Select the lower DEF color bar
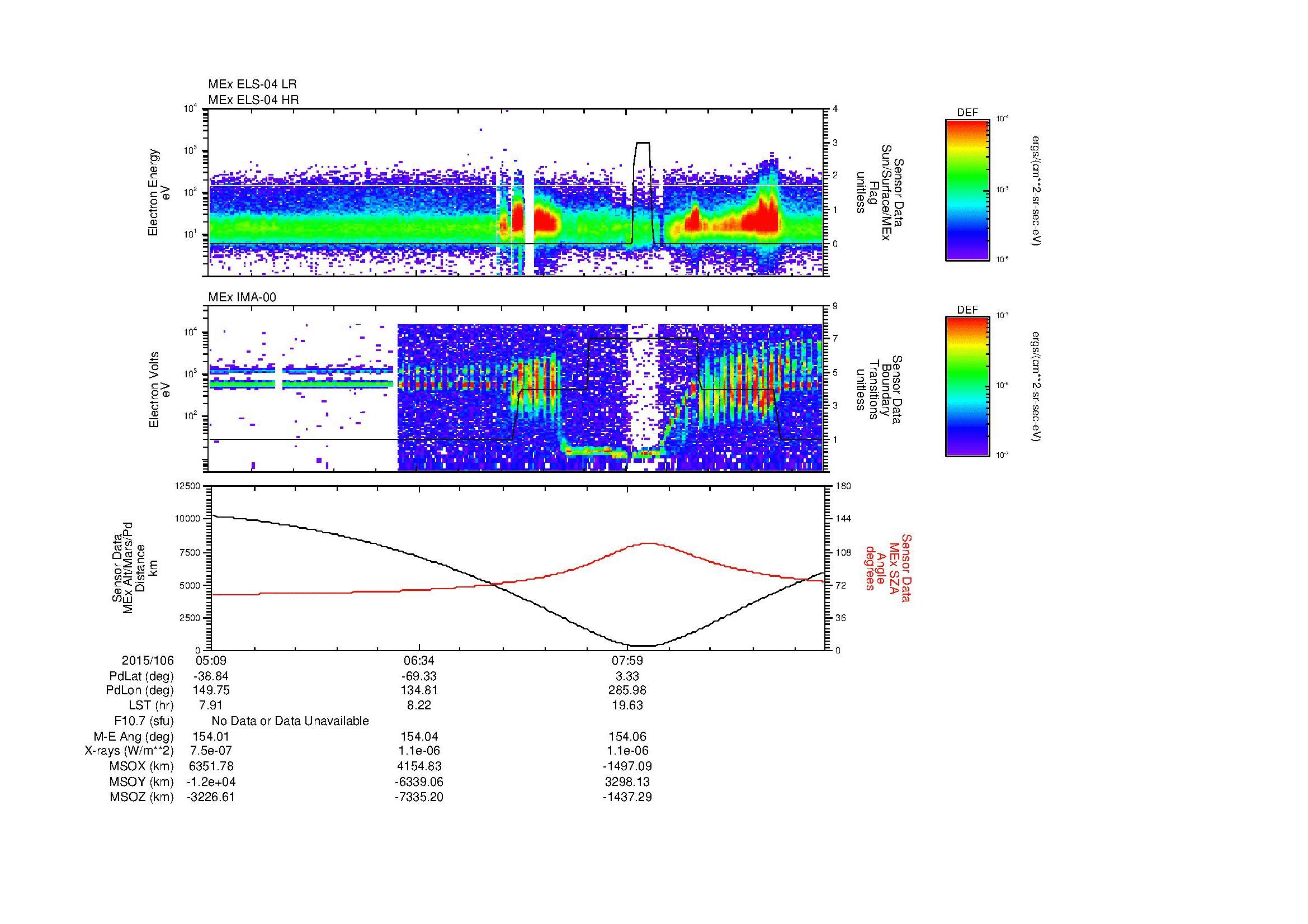This screenshot has height=924, width=1308. [x=967, y=387]
